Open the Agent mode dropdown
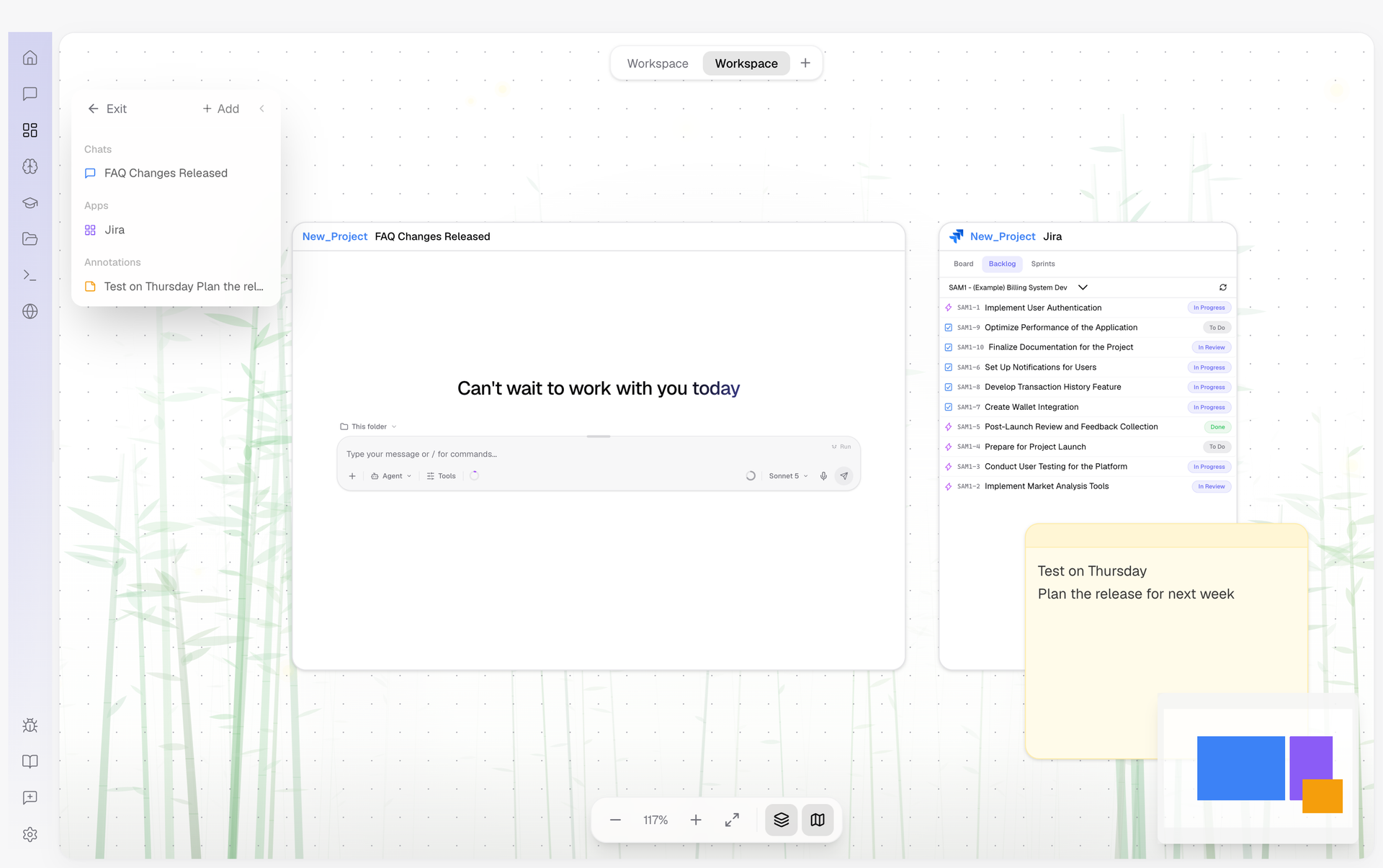 [x=391, y=476]
